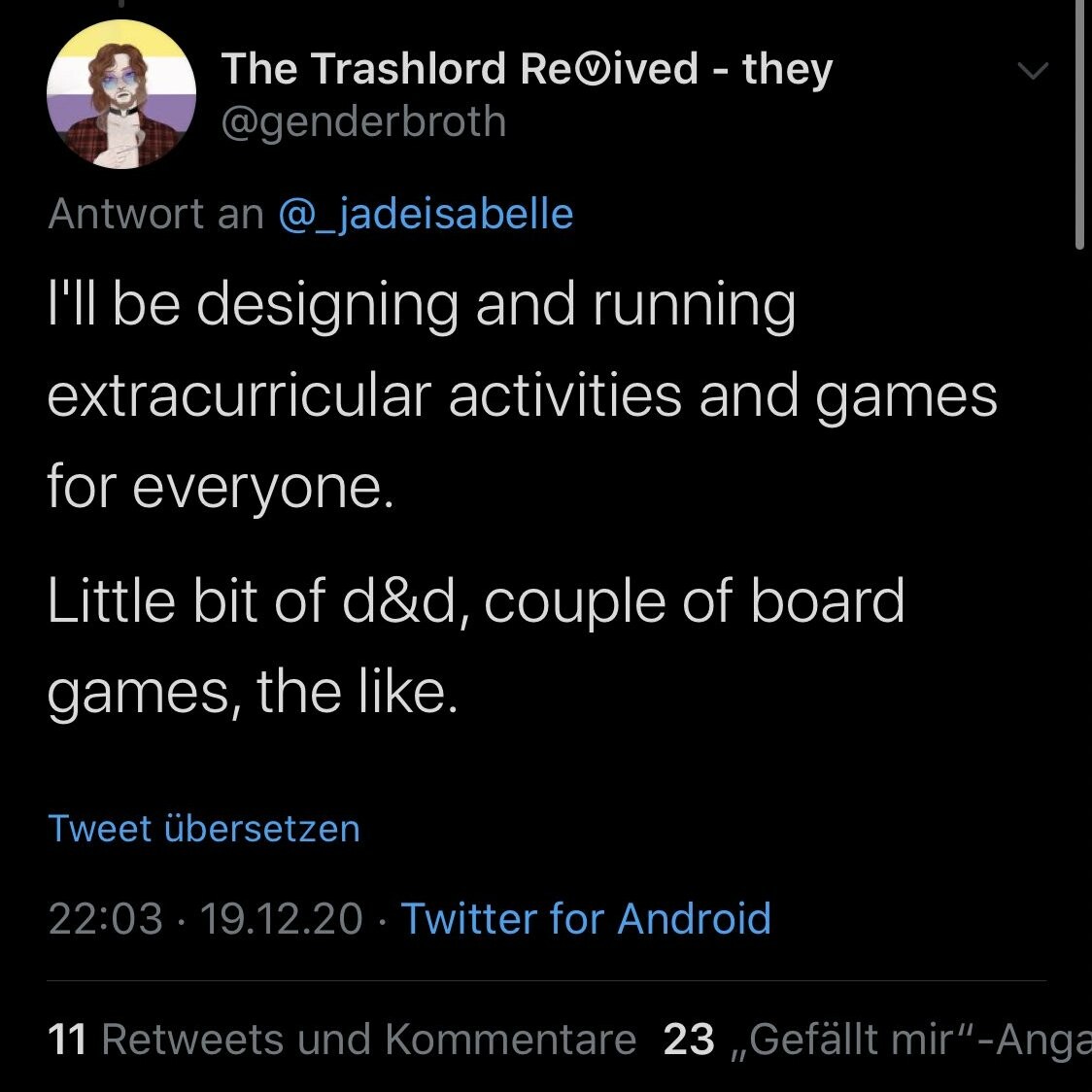
Task: Open the 'Twitter for Android' source link
Action: coord(586,919)
